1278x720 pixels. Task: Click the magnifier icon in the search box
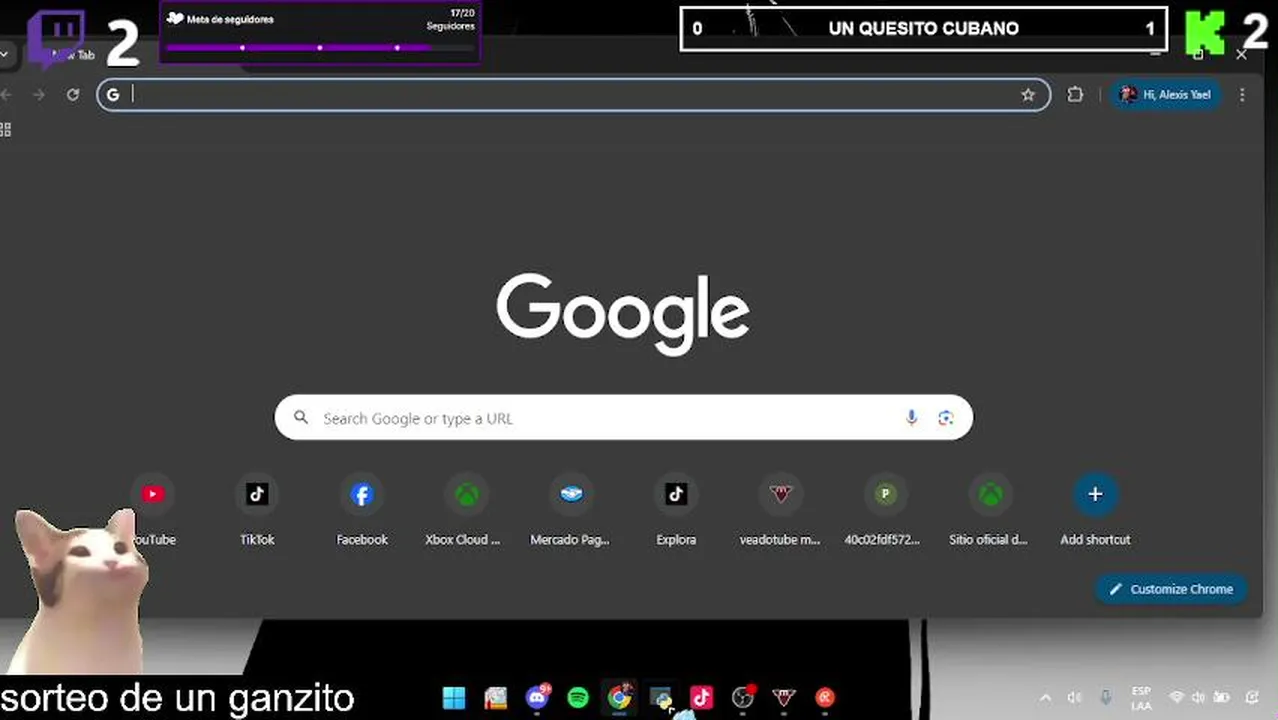tap(300, 417)
